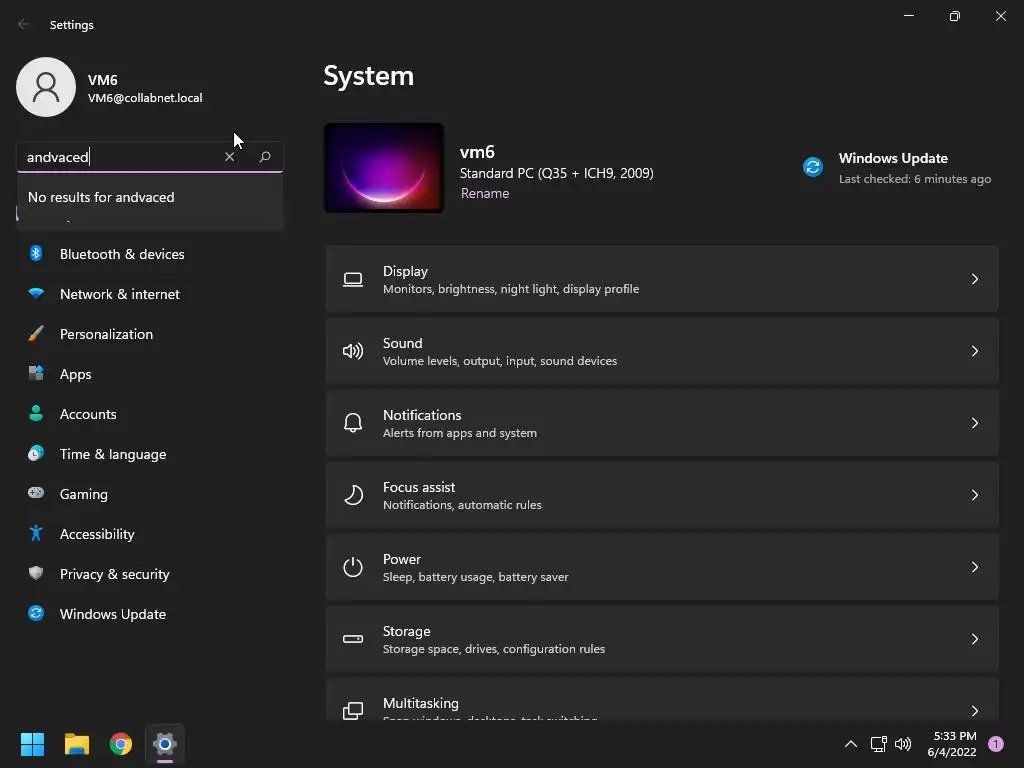Open Sound settings chevron
The height and width of the screenshot is (768, 1024).
tap(974, 351)
